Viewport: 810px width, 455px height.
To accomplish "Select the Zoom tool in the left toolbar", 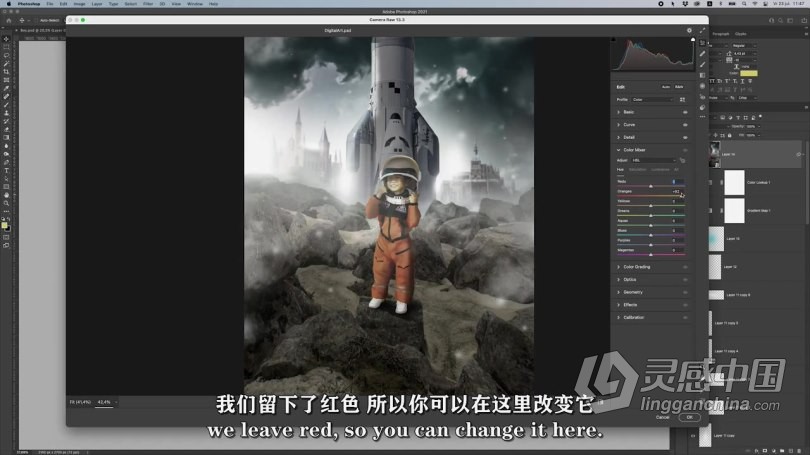I will pyautogui.click(x=6, y=203).
